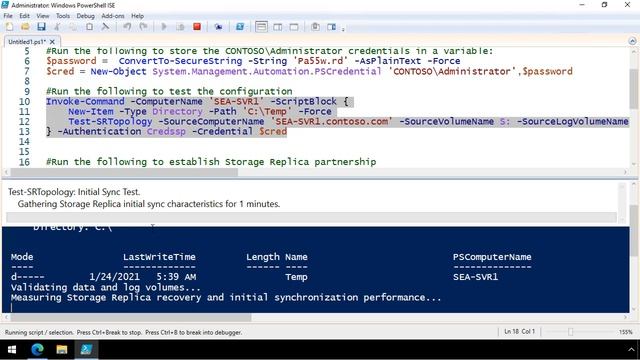The image size is (640, 360).
Task: Open the View menu
Action: (x=43, y=16)
